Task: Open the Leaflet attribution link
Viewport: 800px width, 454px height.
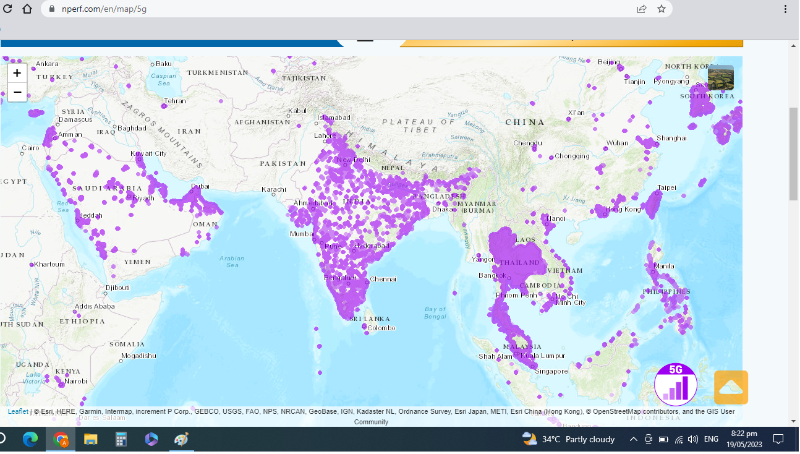Action: pos(18,411)
